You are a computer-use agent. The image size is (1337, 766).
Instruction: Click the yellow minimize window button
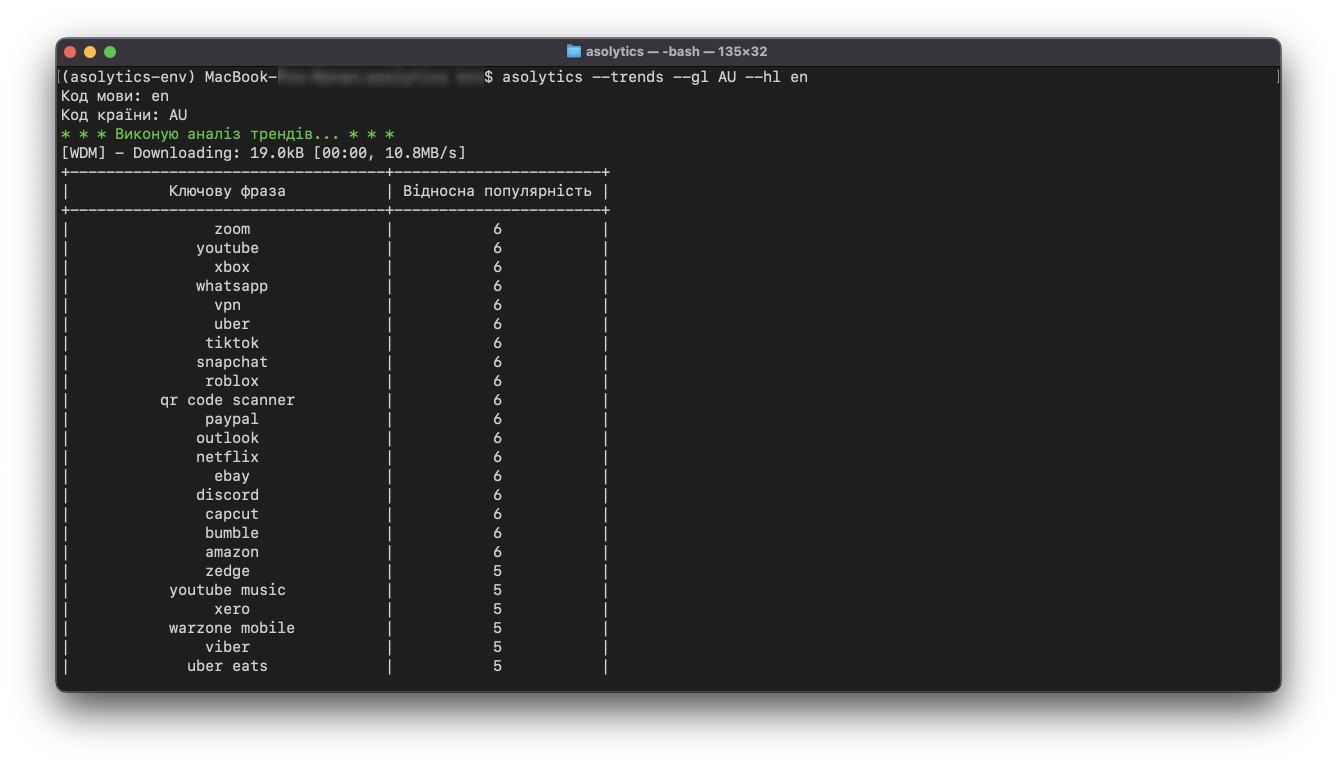(x=90, y=52)
